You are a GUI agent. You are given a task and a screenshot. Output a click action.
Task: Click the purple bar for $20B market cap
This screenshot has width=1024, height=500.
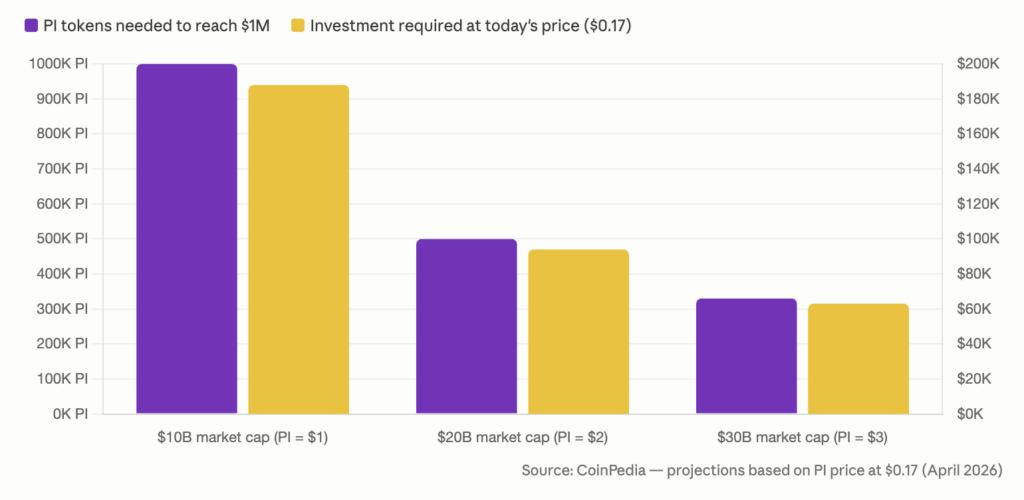point(466,326)
